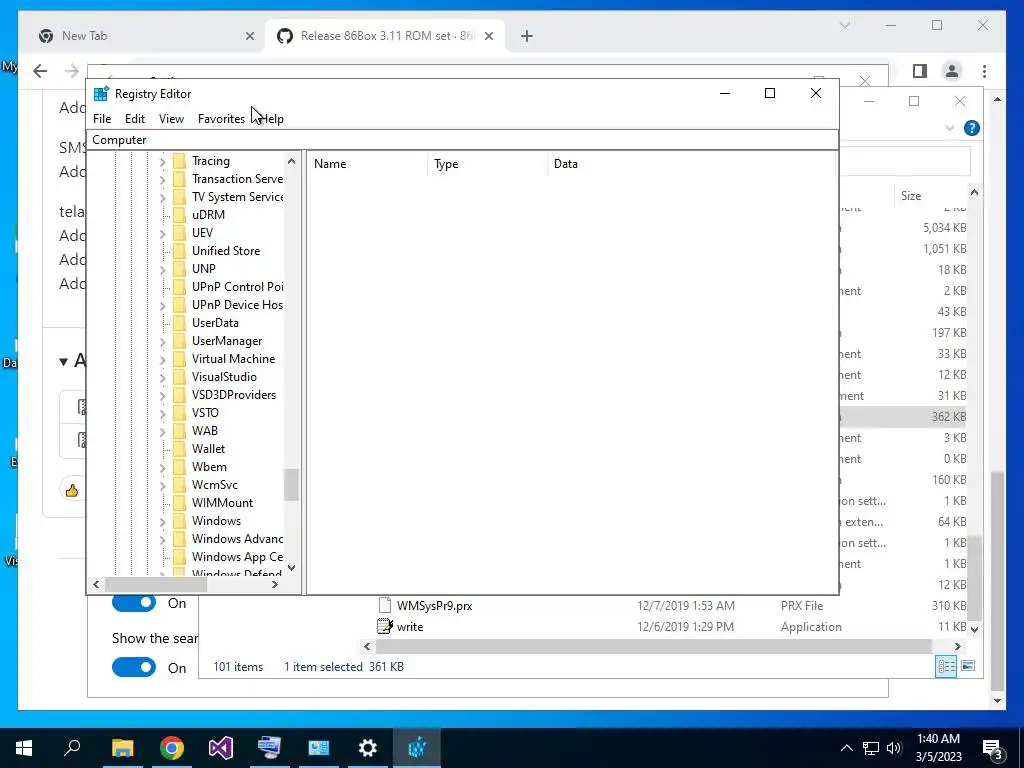Viewport: 1024px width, 768px height.
Task: Switch File Explorer to large icons view
Action: [968, 666]
